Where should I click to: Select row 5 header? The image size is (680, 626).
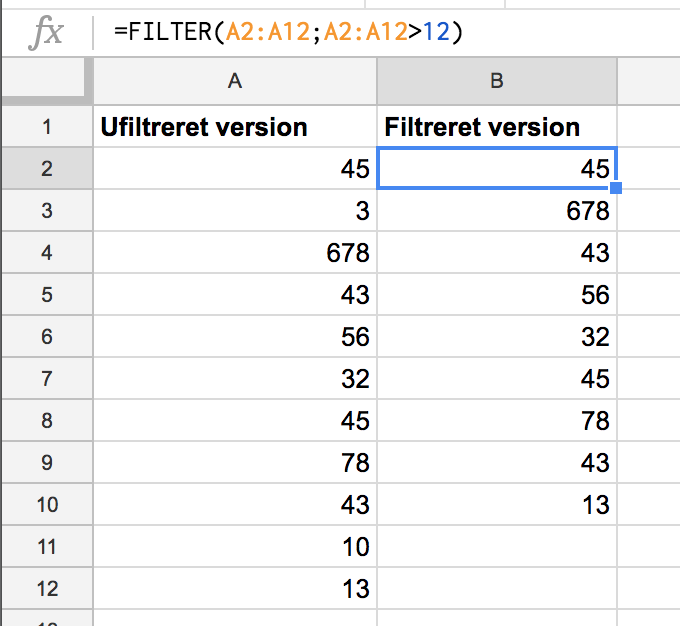tap(47, 295)
